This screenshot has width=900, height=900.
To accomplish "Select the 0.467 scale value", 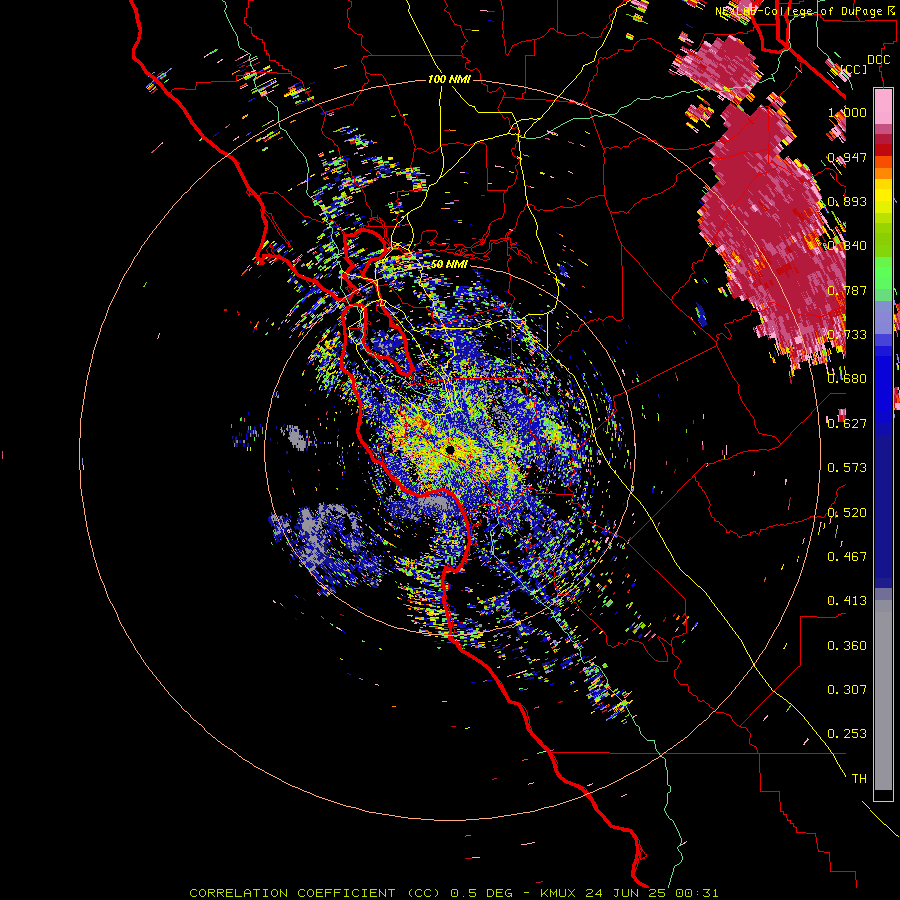I will pyautogui.click(x=847, y=557).
